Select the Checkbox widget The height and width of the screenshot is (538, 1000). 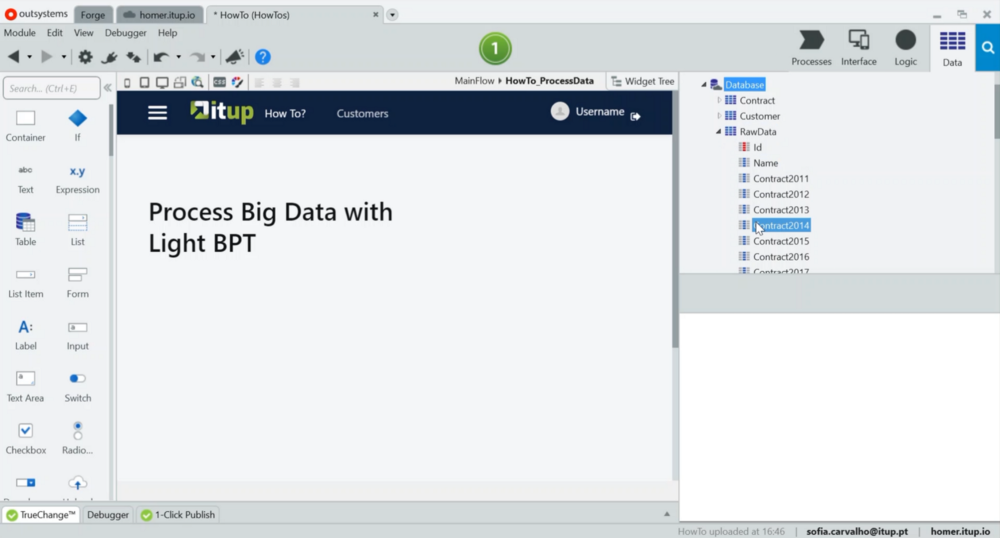tap(26, 439)
